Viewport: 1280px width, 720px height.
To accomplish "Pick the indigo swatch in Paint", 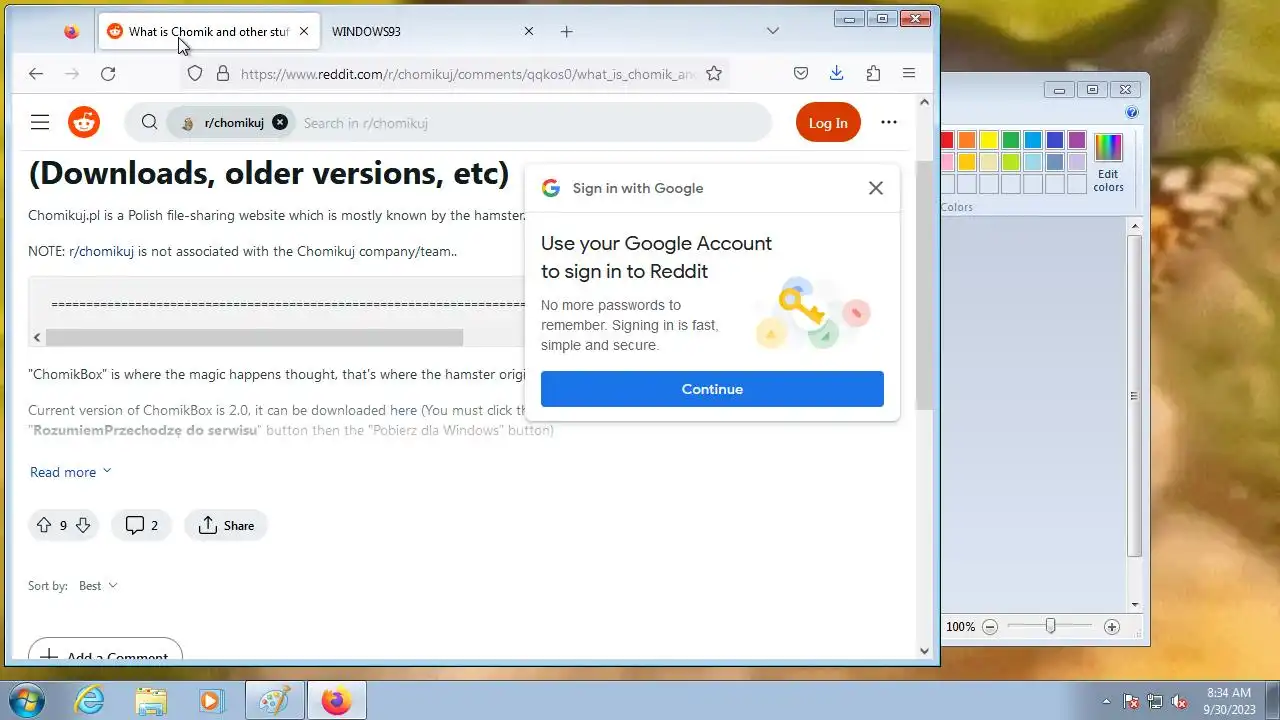I will 1055,140.
